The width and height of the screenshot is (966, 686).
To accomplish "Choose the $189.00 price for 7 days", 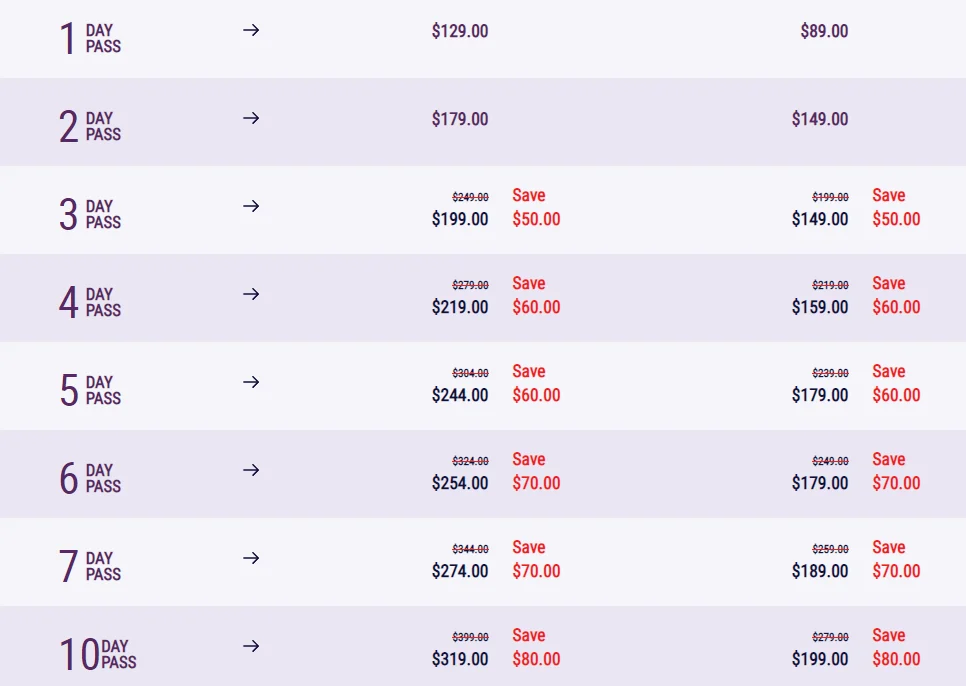I will 820,571.
